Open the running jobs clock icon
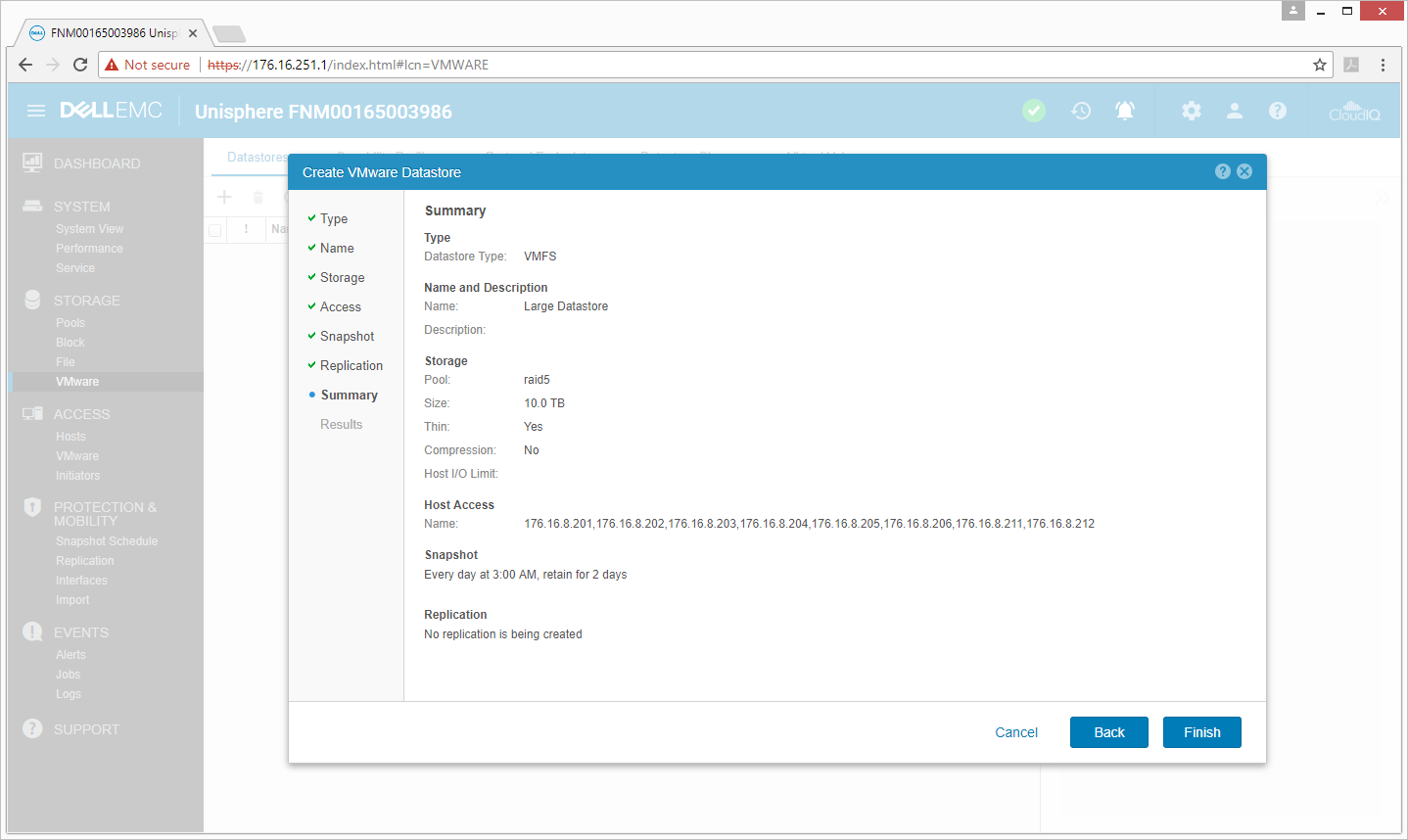 pos(1081,111)
